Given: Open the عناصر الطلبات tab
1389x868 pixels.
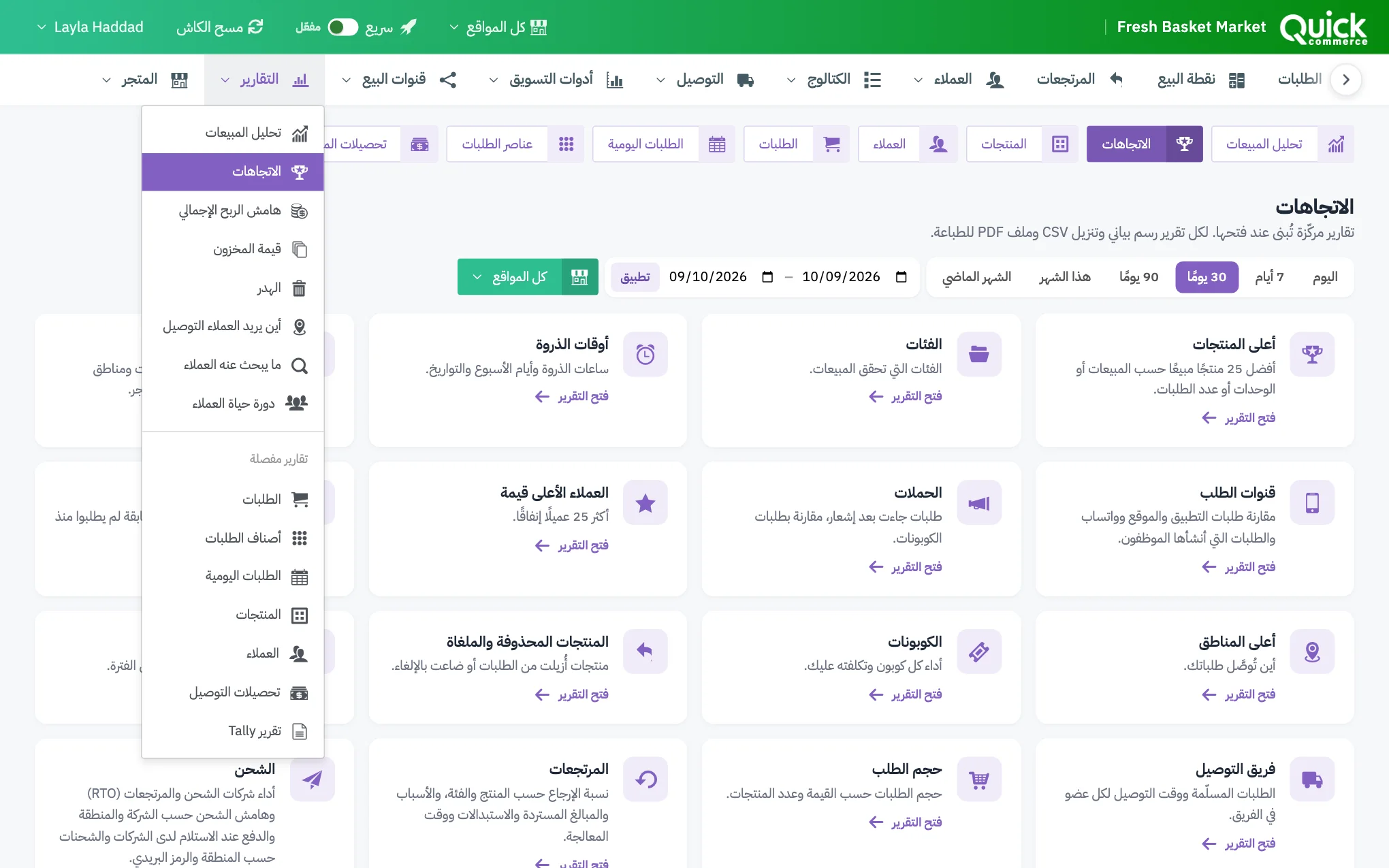Looking at the screenshot, I should [x=515, y=144].
